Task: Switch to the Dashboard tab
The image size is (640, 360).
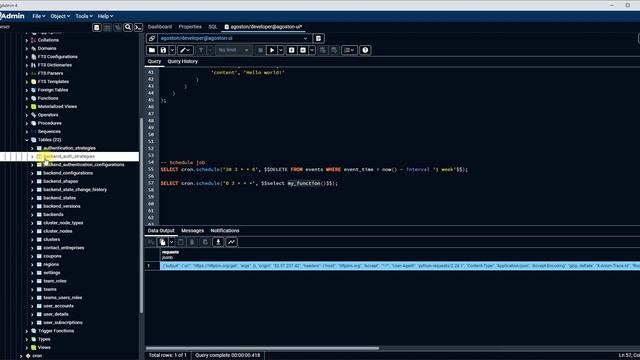Action: coord(160,27)
